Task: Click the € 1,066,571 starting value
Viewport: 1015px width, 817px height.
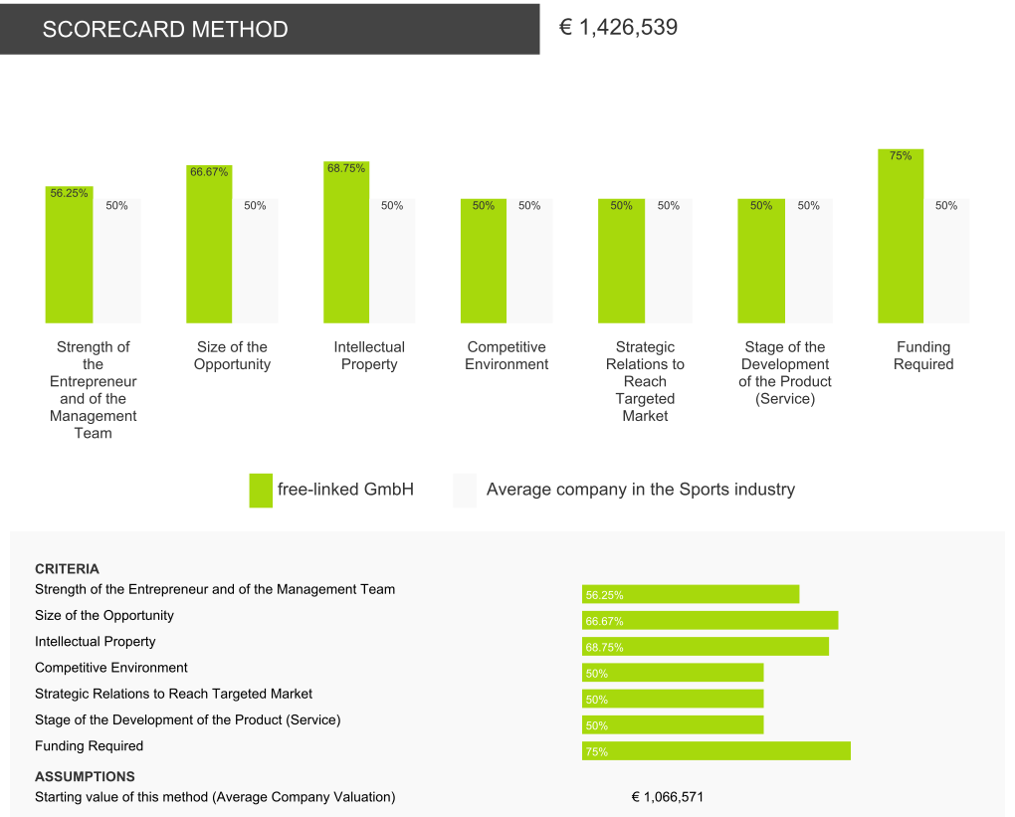Action: [x=667, y=797]
